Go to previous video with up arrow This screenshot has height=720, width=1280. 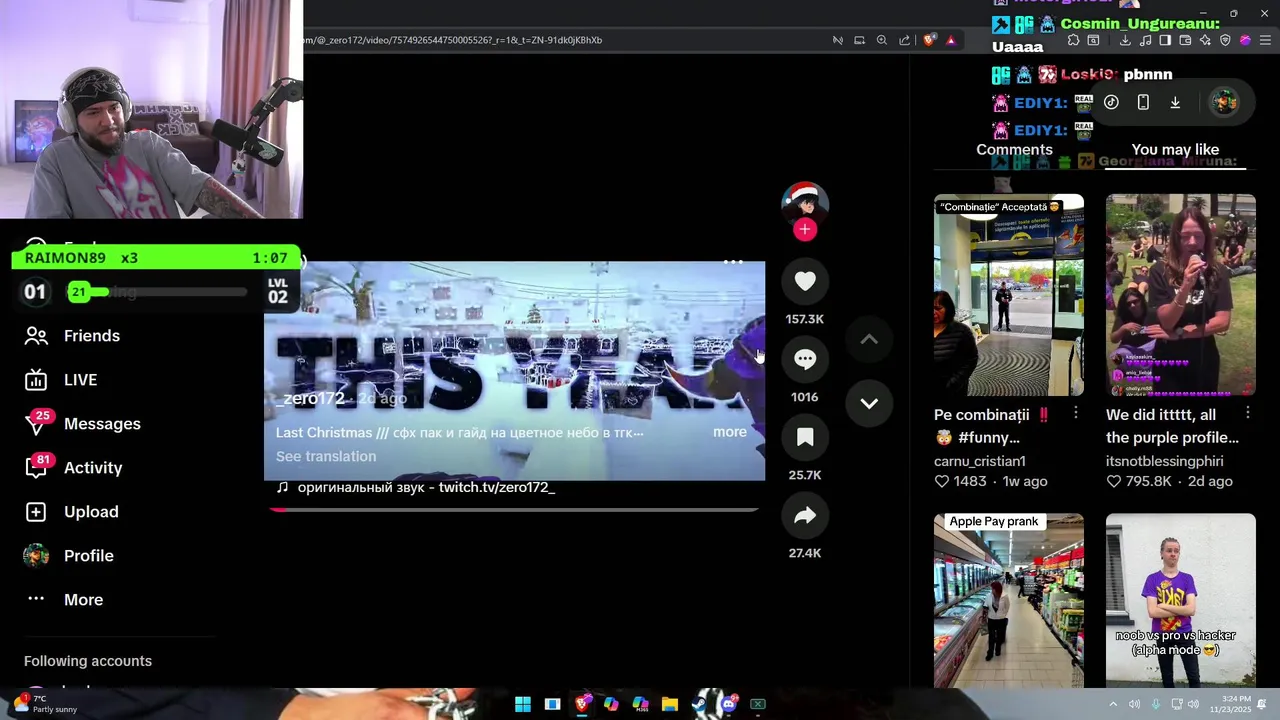869,340
